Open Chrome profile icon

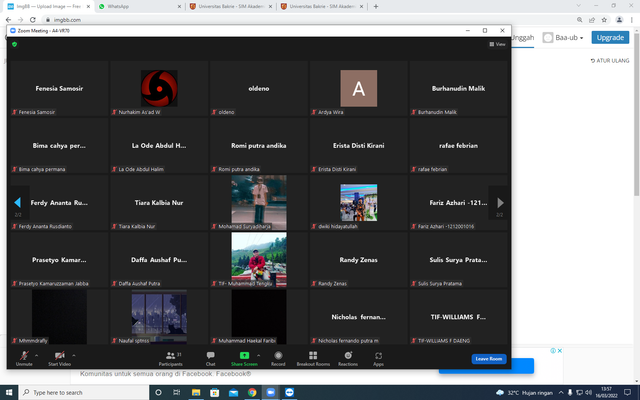tap(619, 20)
